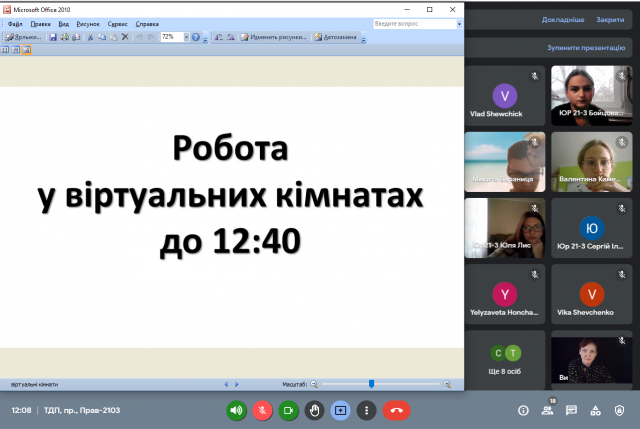Click the Автозамена button
This screenshot has width=640, height=429.
336,37
